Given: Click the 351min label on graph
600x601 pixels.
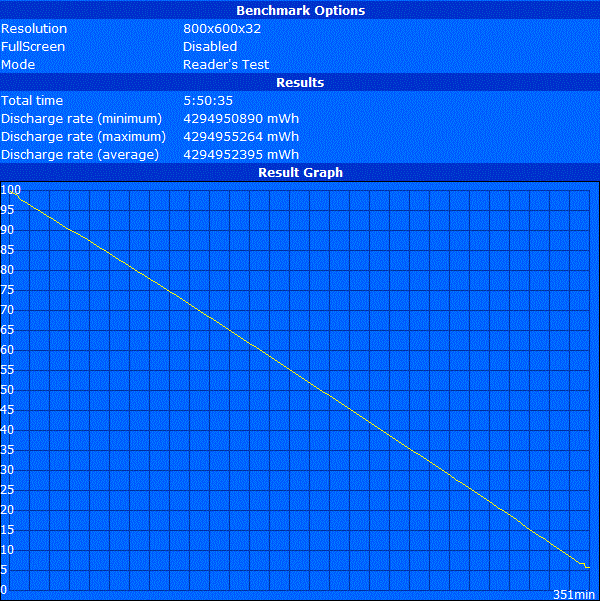Looking at the screenshot, I should coord(576,594).
